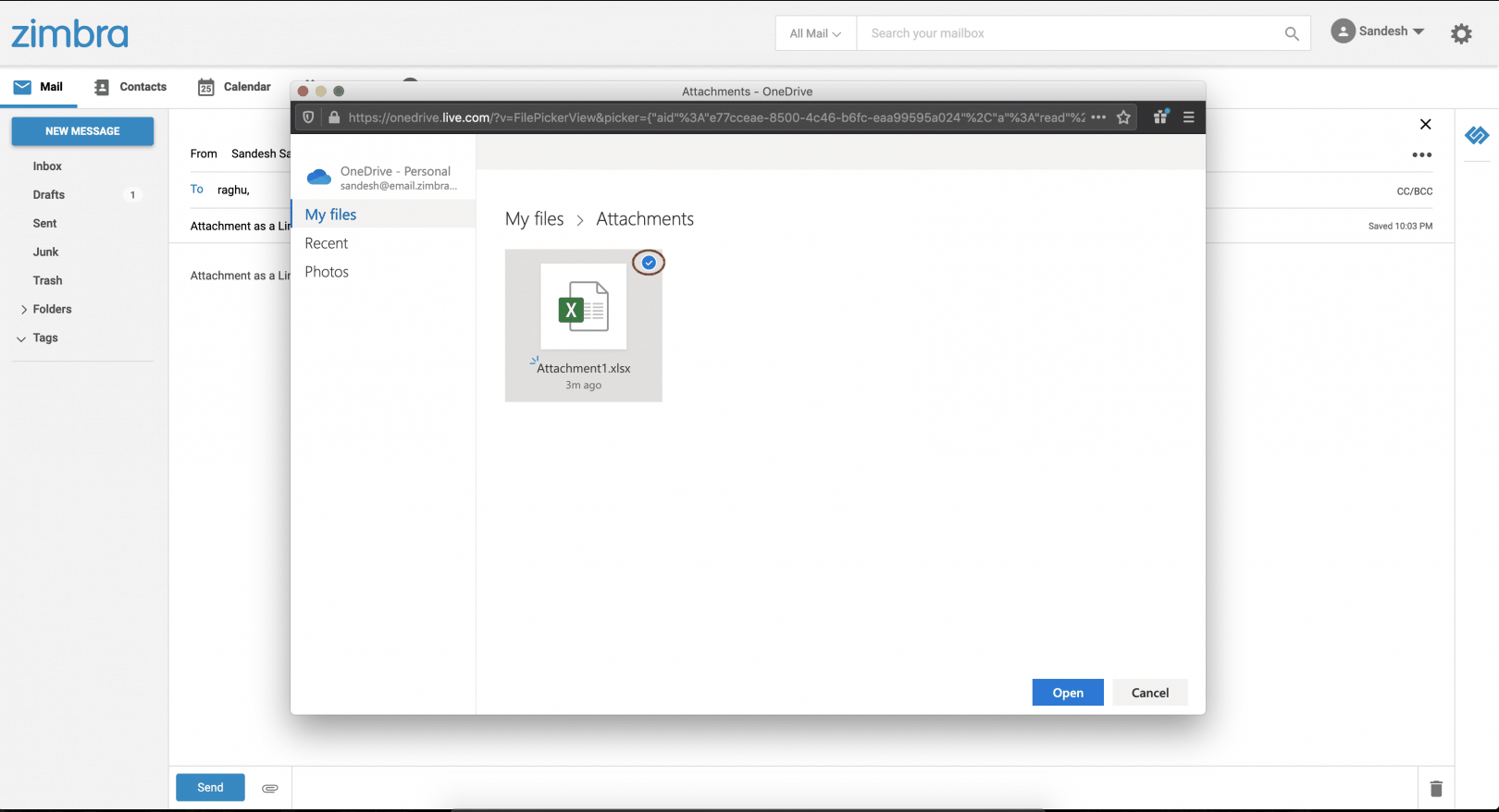Click the My files breadcrumb link

535,219
